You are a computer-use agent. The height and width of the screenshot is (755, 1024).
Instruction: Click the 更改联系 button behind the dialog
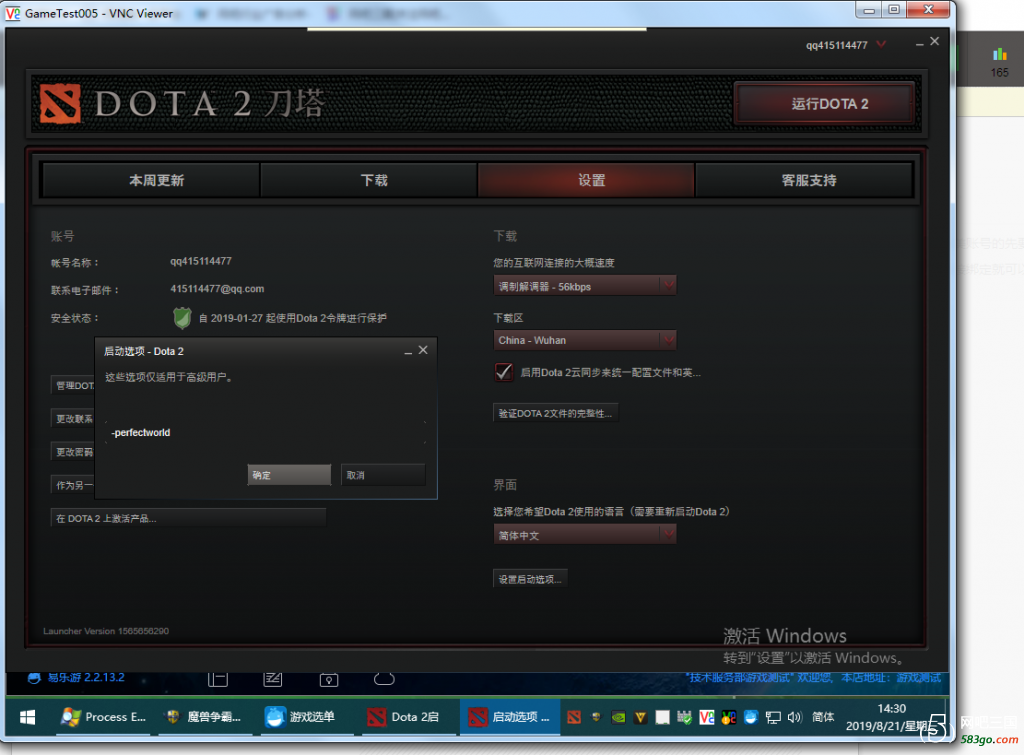pyautogui.click(x=73, y=419)
